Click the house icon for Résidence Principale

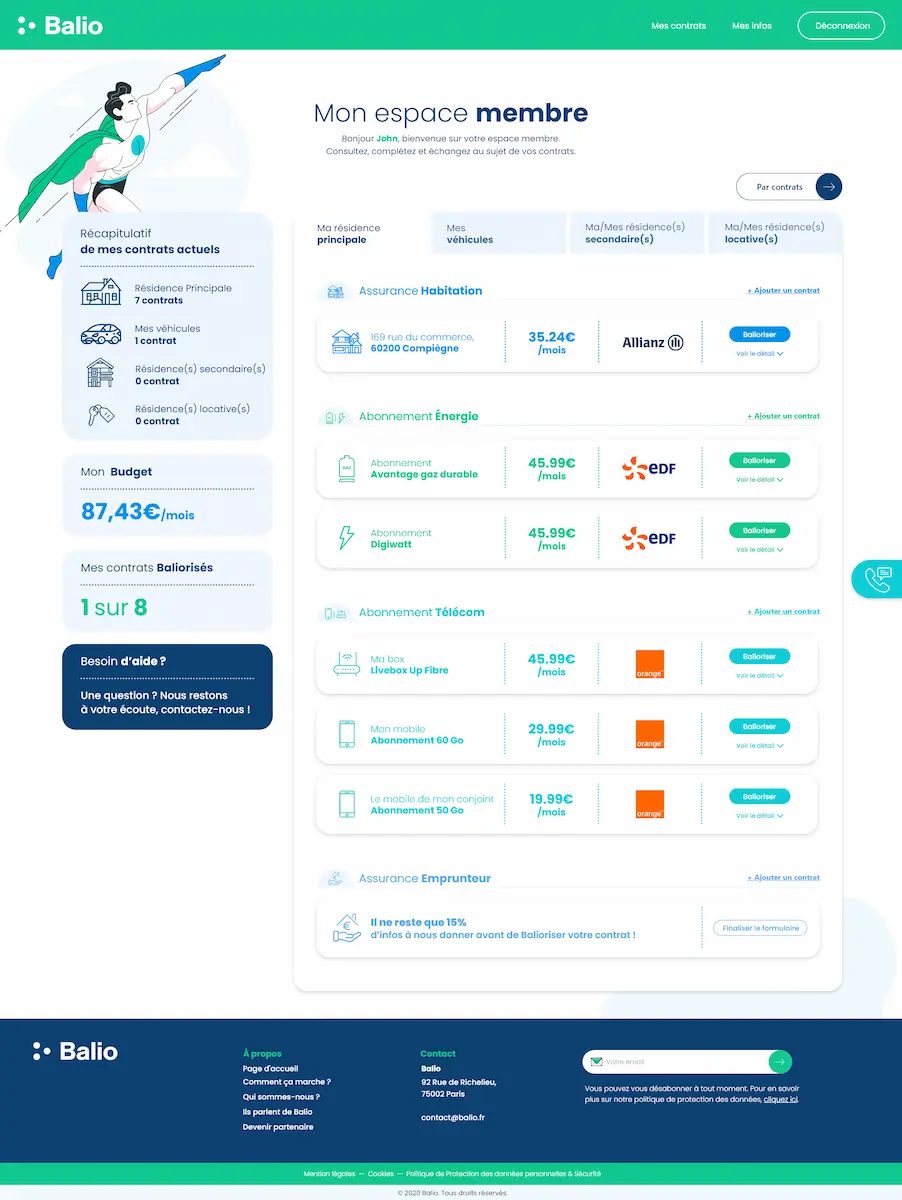[100, 293]
